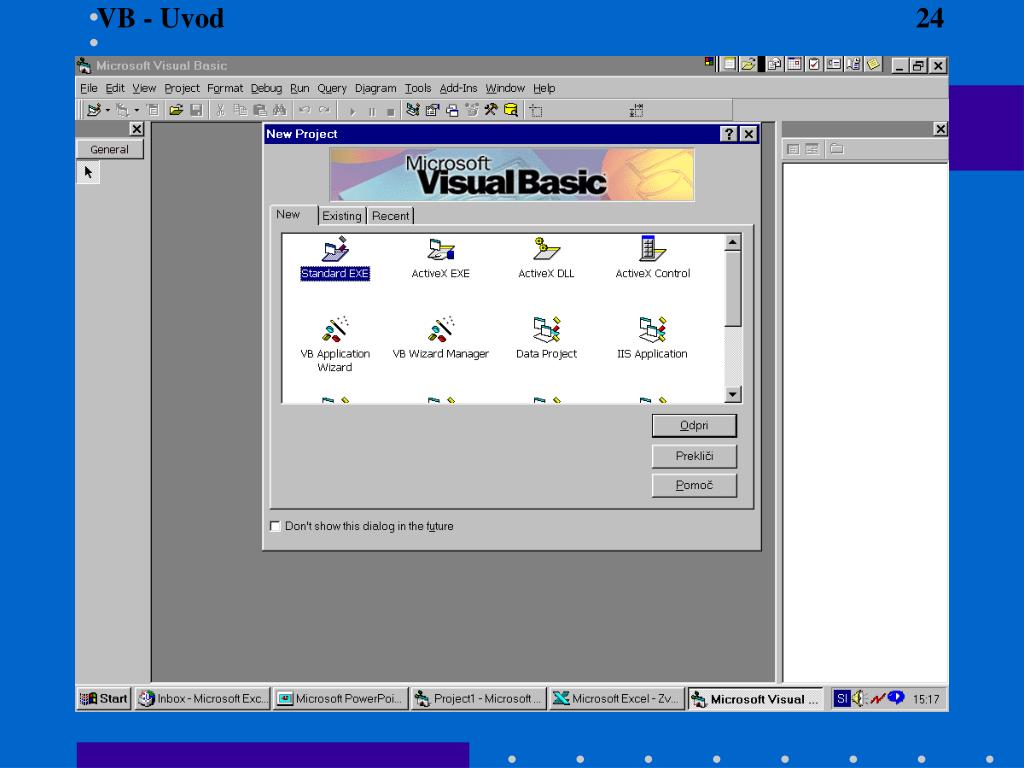Click the speaker volume tray icon
Viewport: 1024px width, 768px height.
pyautogui.click(x=859, y=699)
